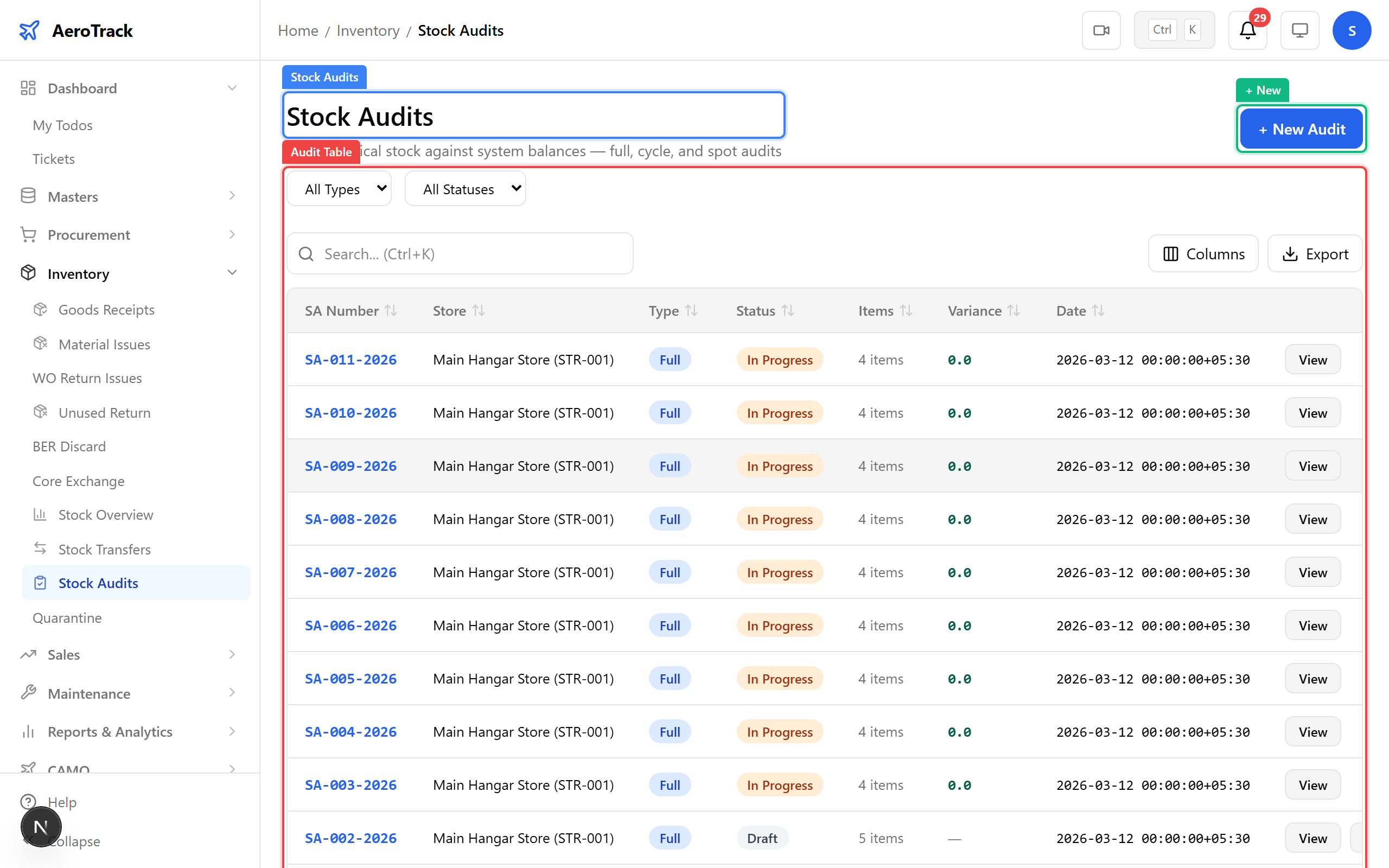Open the All Types filter dropdown
Viewport: 1389px width, 868px height.
tap(339, 188)
